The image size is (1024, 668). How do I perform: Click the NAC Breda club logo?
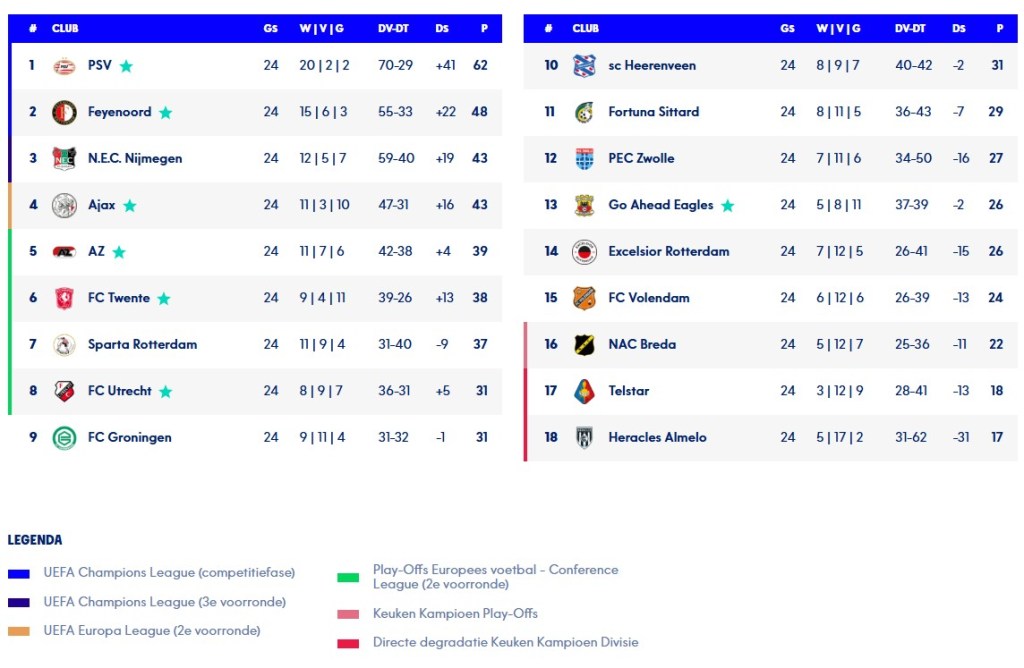point(584,344)
